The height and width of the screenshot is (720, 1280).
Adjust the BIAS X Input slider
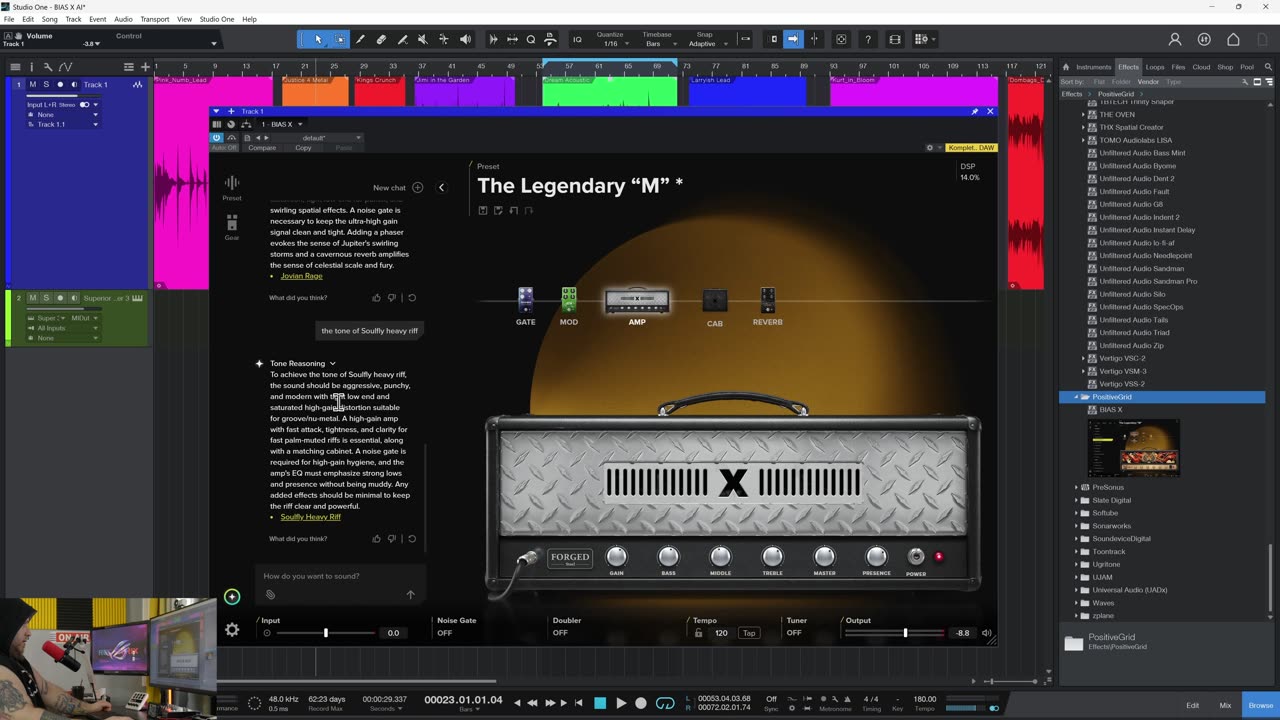pos(326,633)
